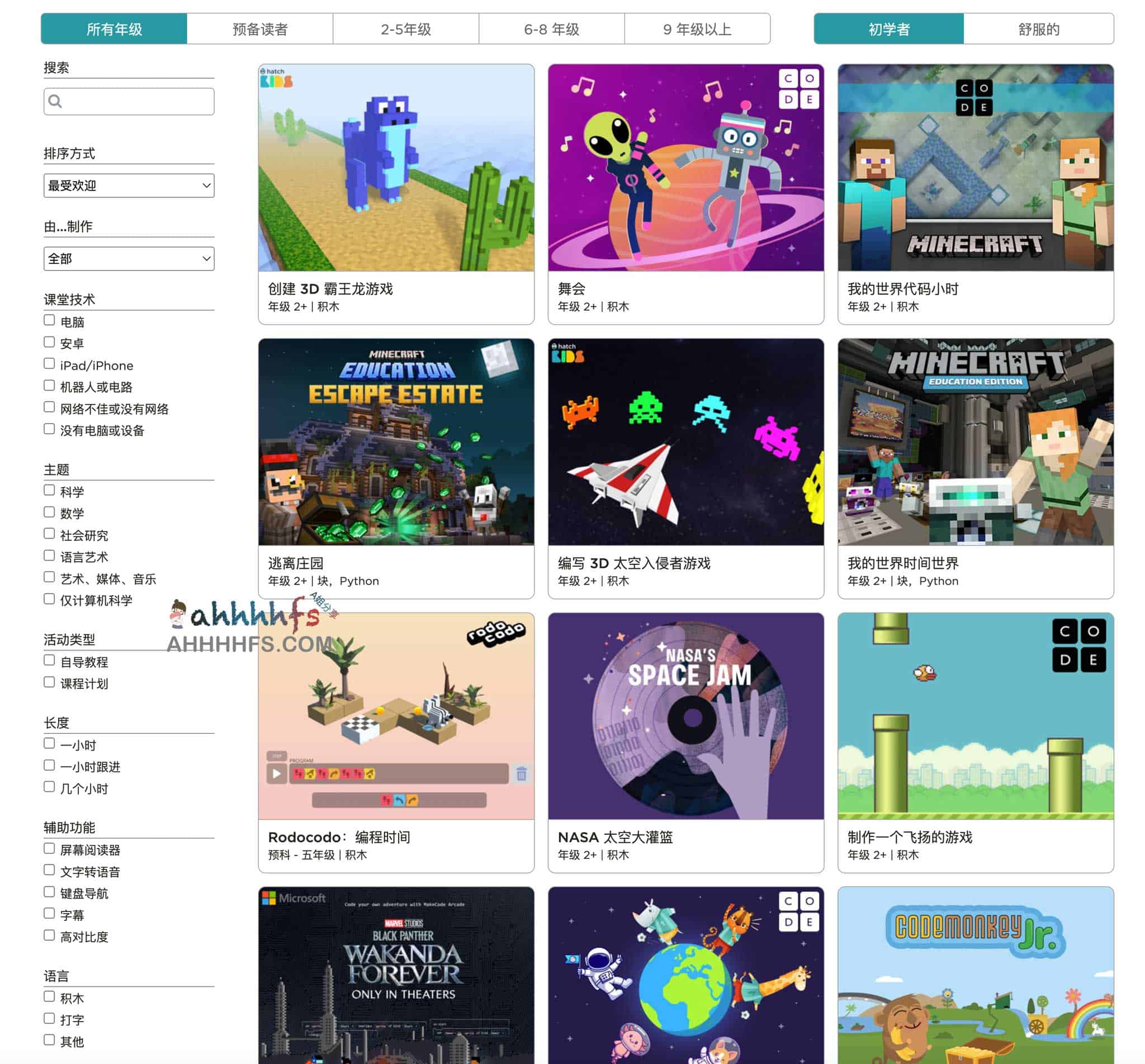Enable the 积木 language filter
The width and height of the screenshot is (1145, 1064).
click(49, 996)
